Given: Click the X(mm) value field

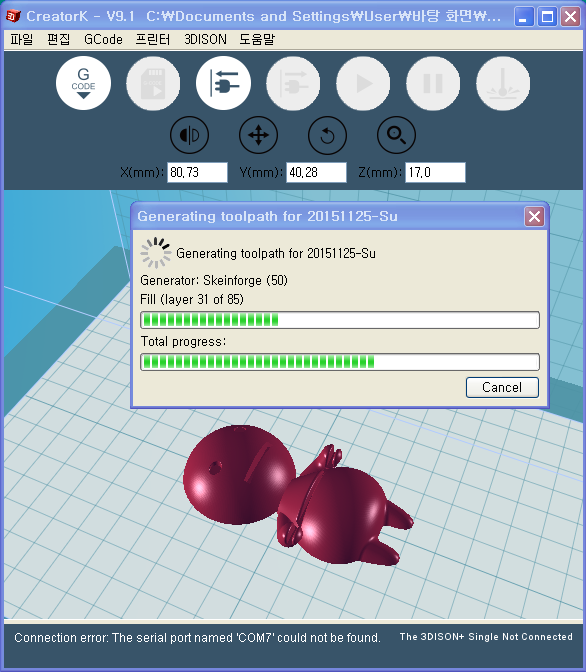Looking at the screenshot, I should click(197, 172).
